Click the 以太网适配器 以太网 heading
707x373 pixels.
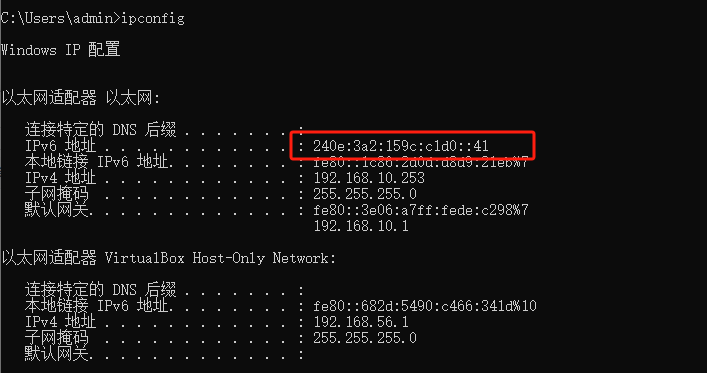(81, 98)
